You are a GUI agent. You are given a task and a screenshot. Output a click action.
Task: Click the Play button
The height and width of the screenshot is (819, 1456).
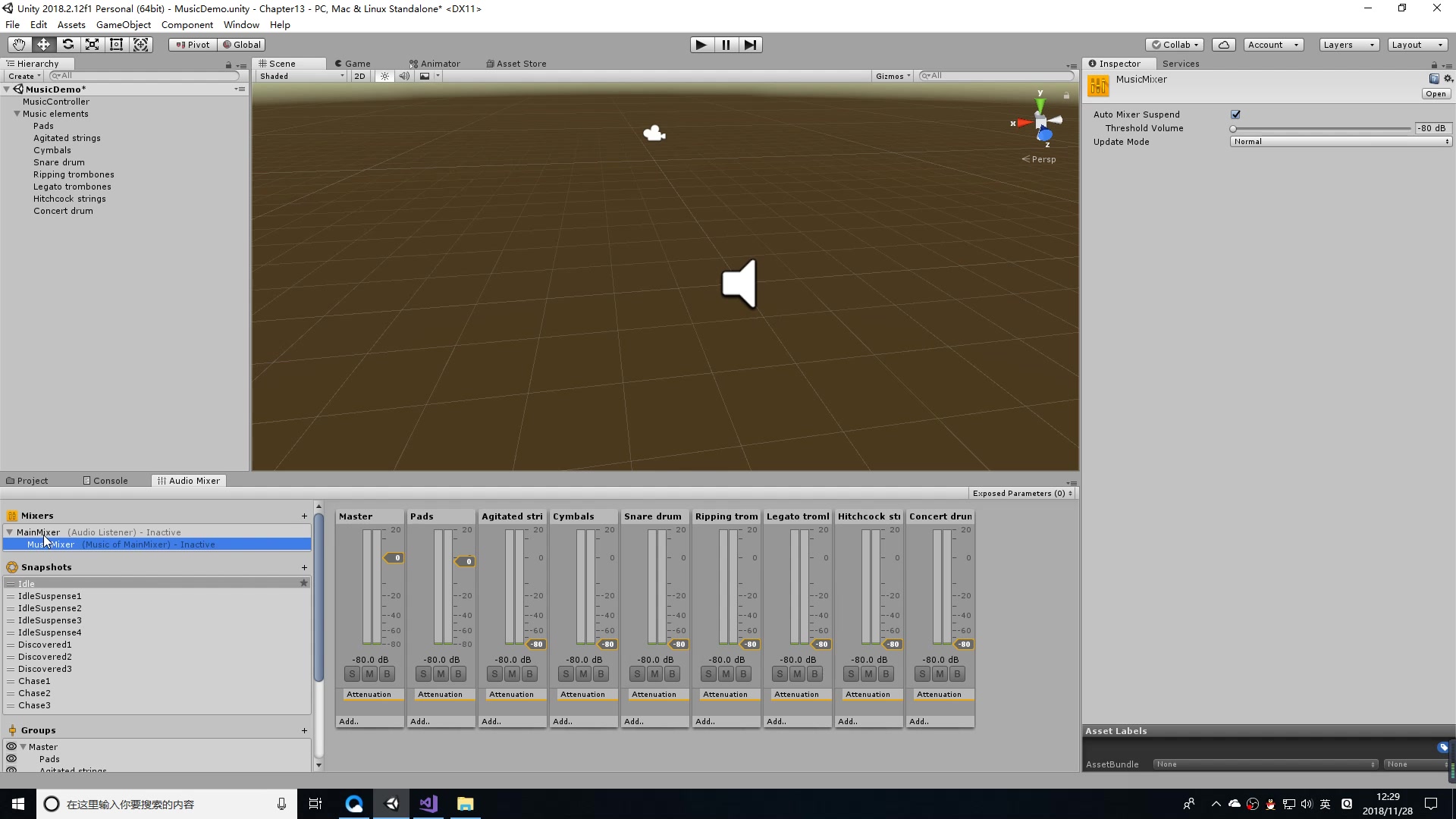(701, 45)
